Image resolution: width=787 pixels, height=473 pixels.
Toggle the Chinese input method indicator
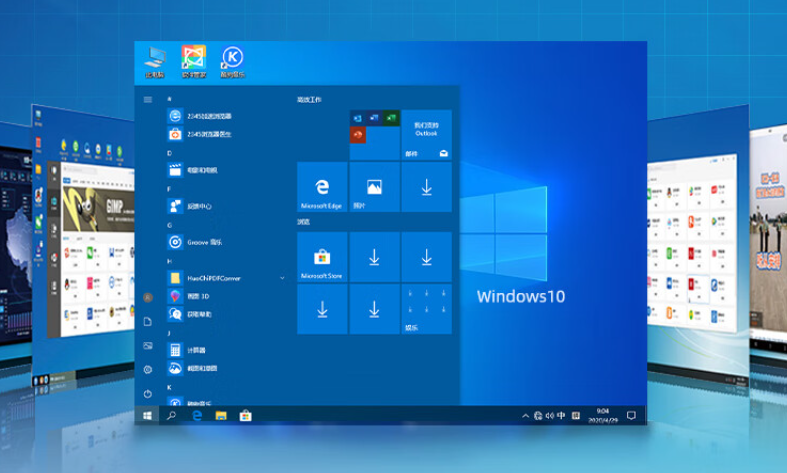click(x=561, y=415)
